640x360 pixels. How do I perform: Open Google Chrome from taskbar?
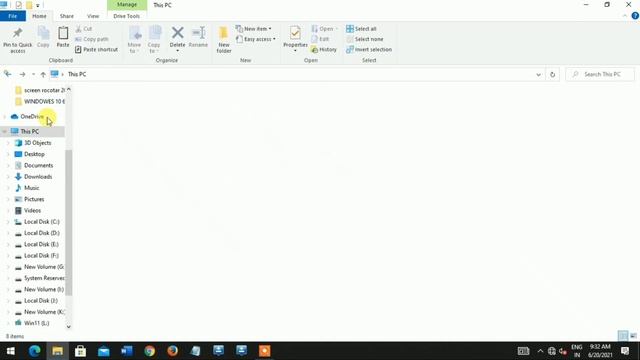point(149,351)
